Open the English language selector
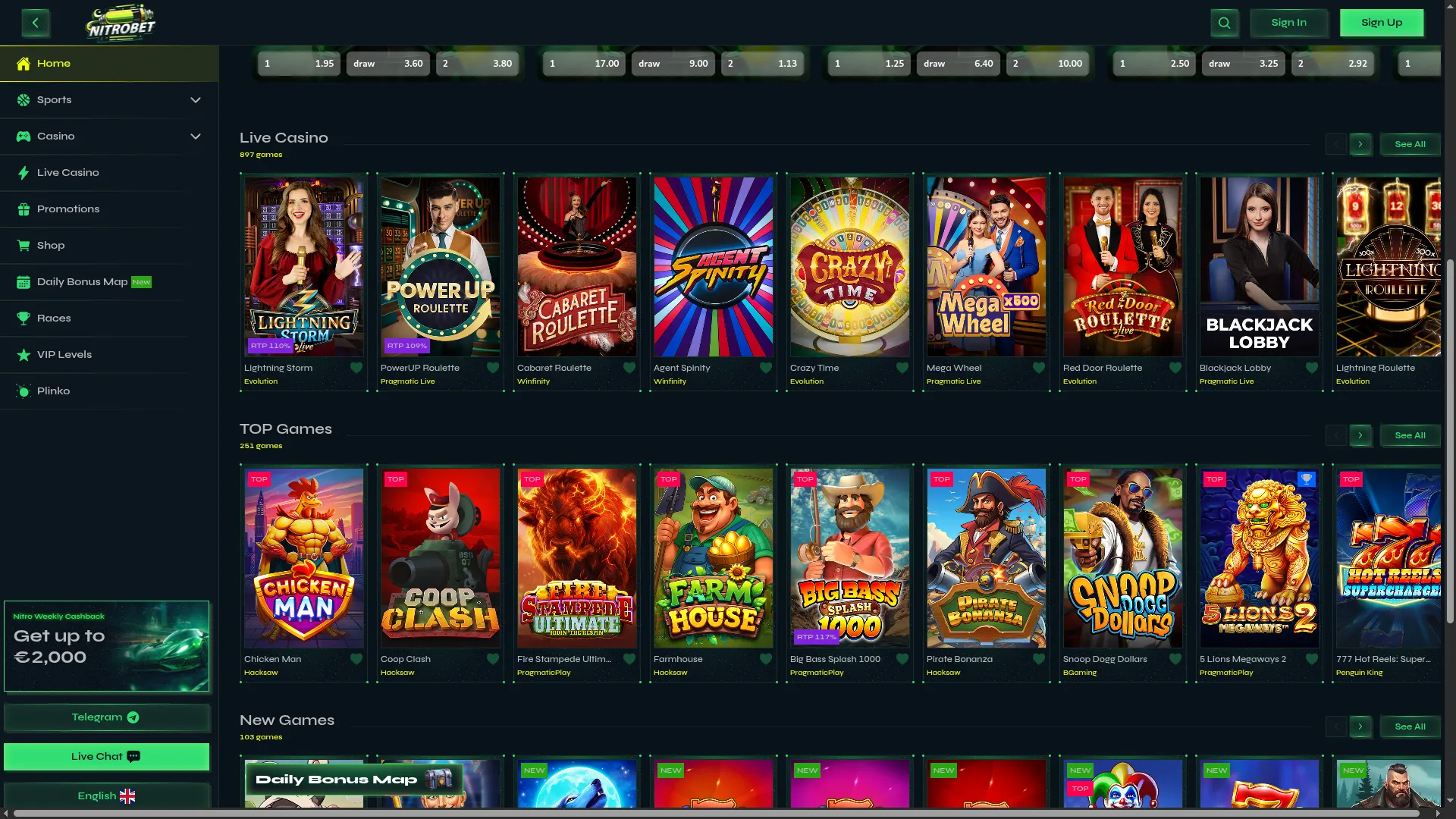Image resolution: width=1456 pixels, height=819 pixels. coord(107,796)
